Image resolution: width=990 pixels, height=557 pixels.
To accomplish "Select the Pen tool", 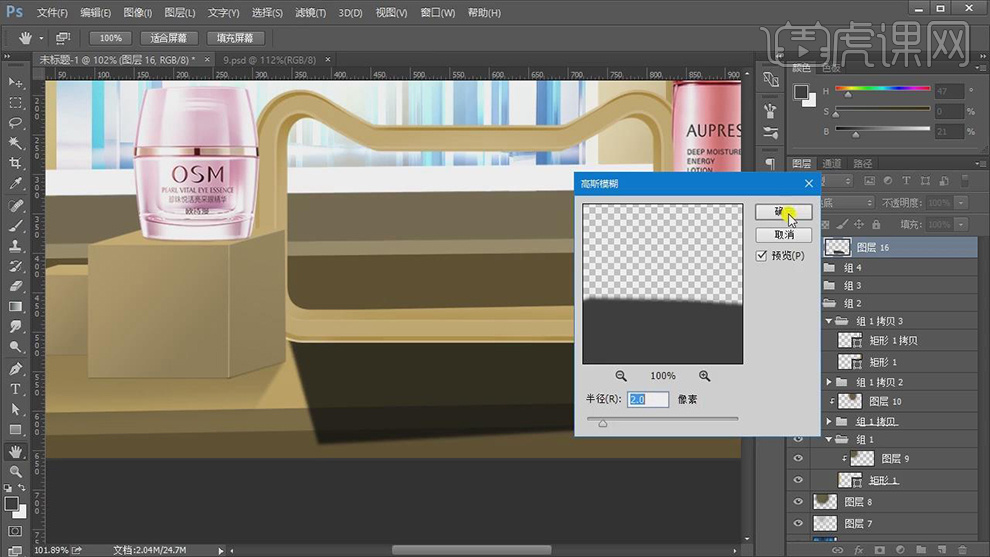I will click(15, 368).
